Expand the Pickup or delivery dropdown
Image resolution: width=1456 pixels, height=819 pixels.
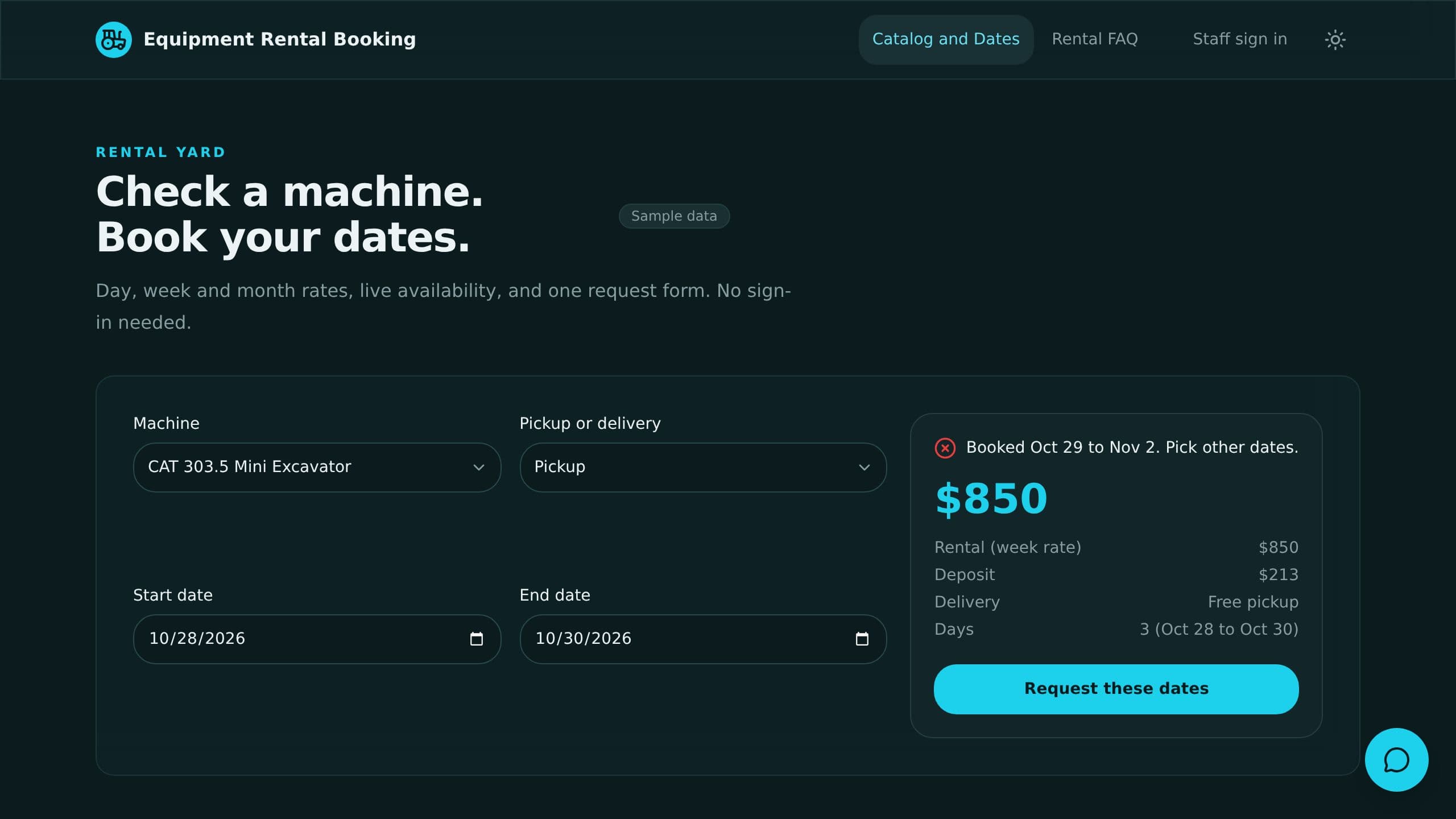[x=703, y=468]
